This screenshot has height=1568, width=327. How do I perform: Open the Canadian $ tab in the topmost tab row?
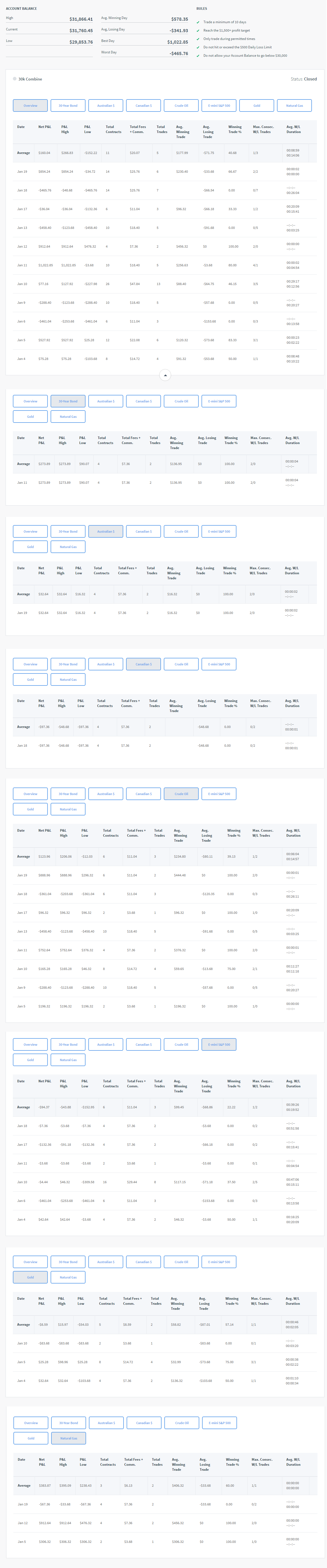coord(144,105)
